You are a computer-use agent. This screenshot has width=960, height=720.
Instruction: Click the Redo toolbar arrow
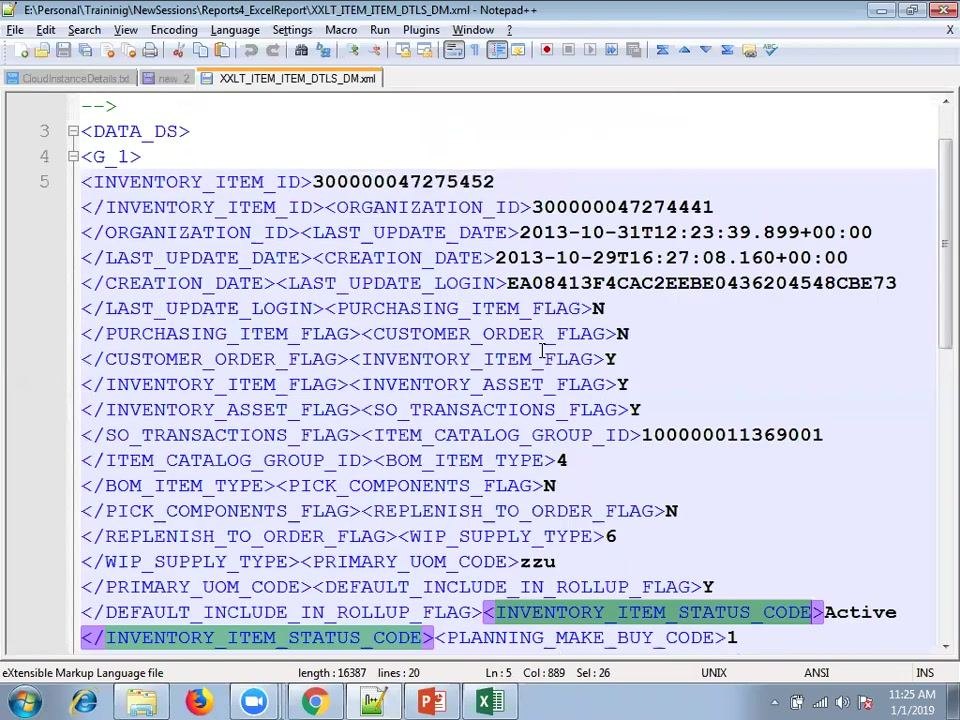pyautogui.click(x=272, y=50)
